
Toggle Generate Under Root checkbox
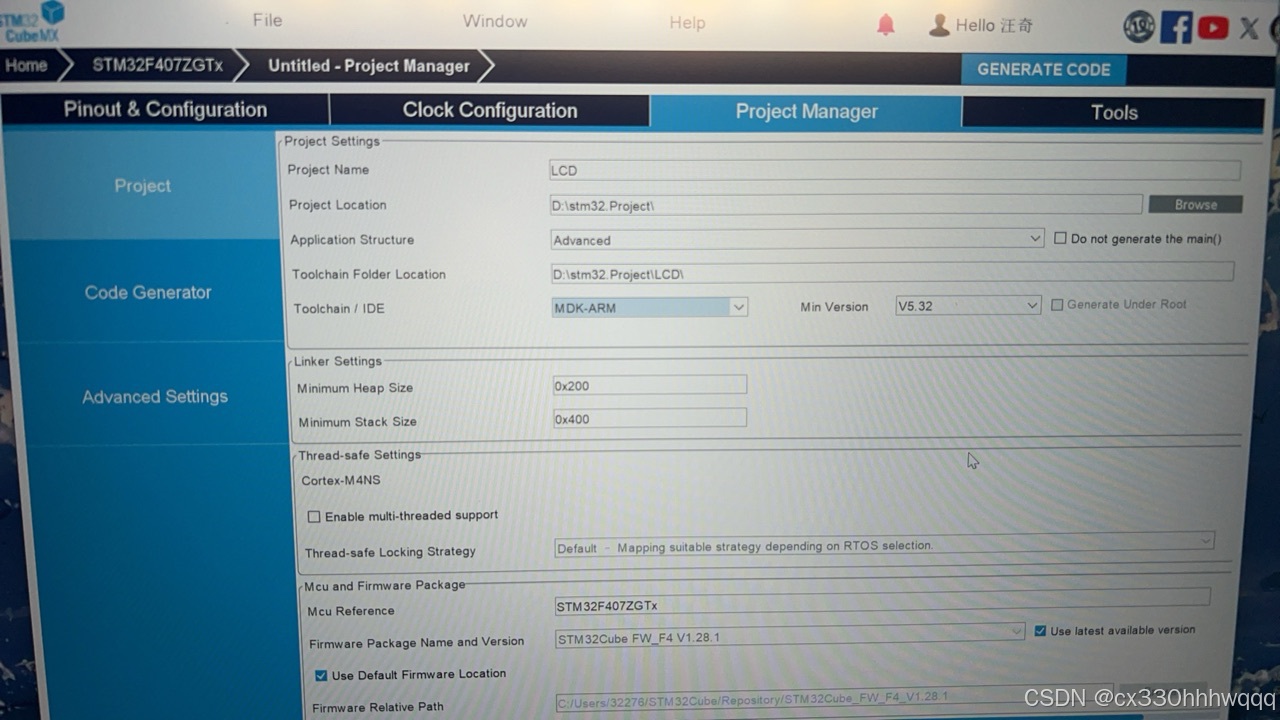click(x=1057, y=304)
